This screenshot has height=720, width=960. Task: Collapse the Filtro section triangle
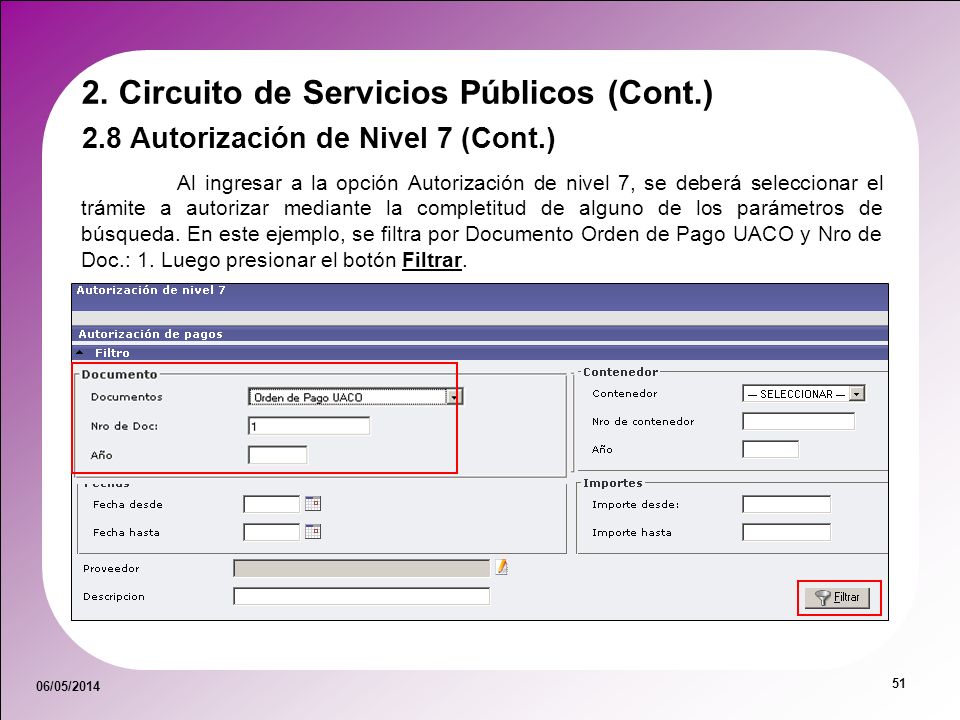80,353
